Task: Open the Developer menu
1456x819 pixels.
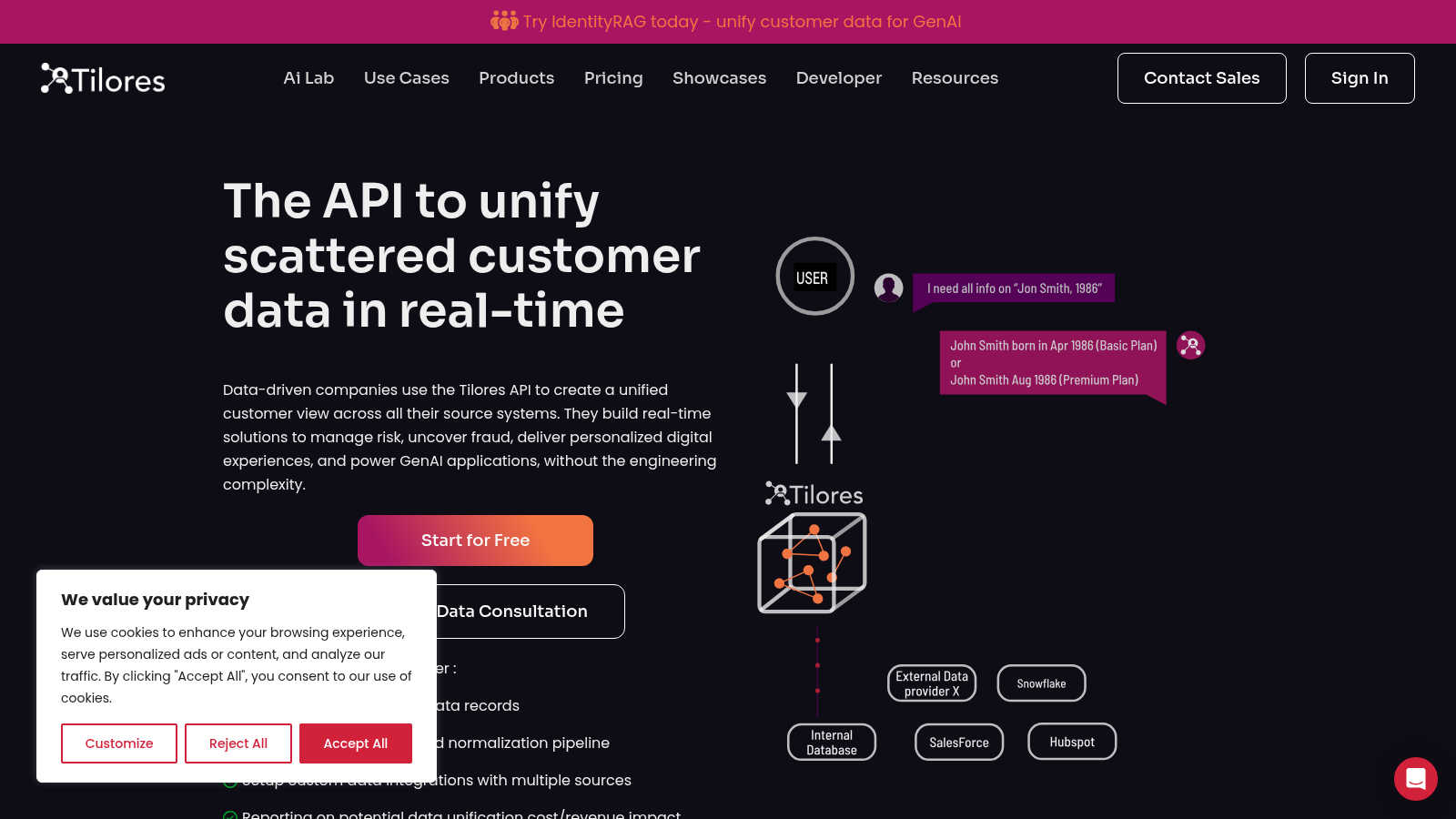Action: point(839,78)
